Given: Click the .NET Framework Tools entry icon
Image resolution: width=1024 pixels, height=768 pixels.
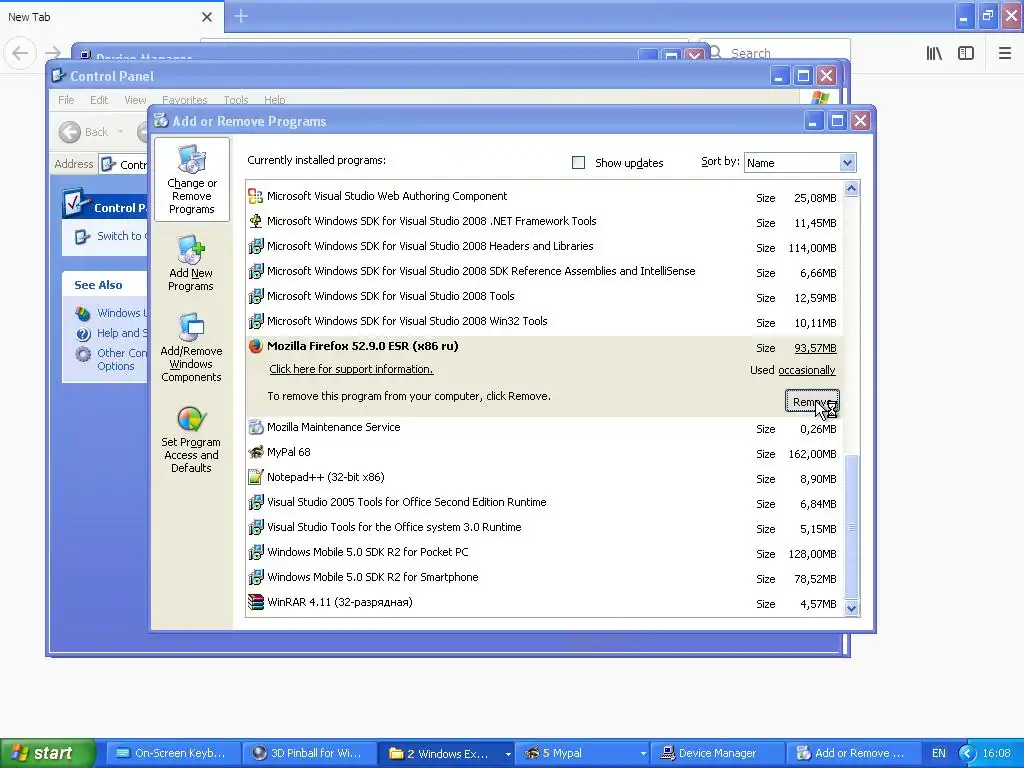Looking at the screenshot, I should (x=256, y=221).
